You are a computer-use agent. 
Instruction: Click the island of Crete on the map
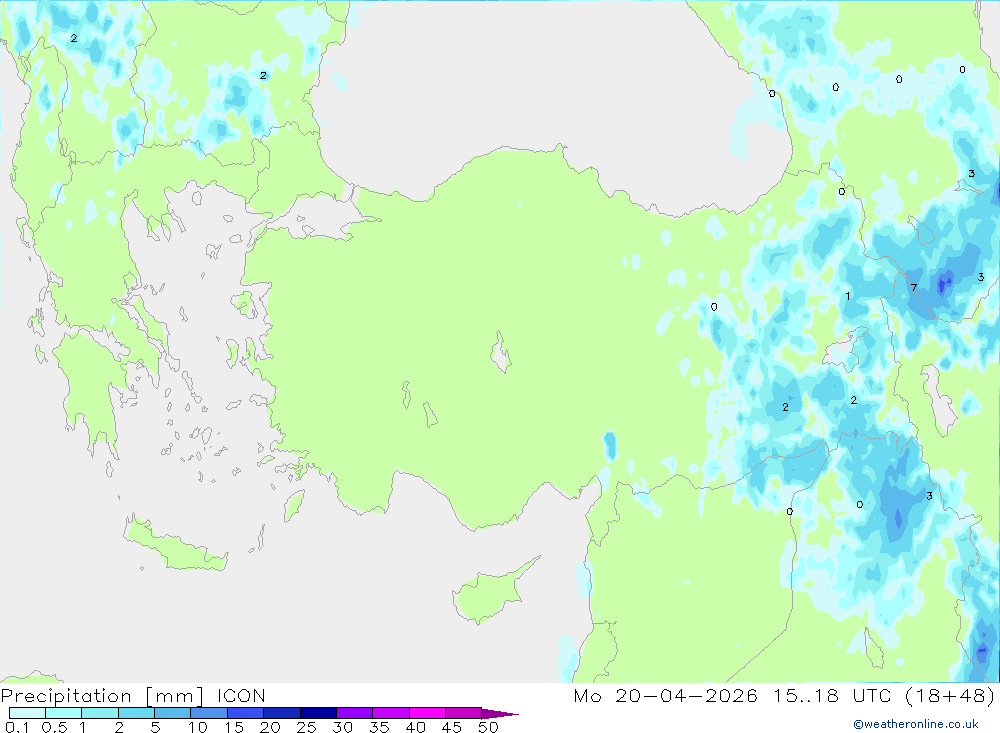pyautogui.click(x=175, y=545)
